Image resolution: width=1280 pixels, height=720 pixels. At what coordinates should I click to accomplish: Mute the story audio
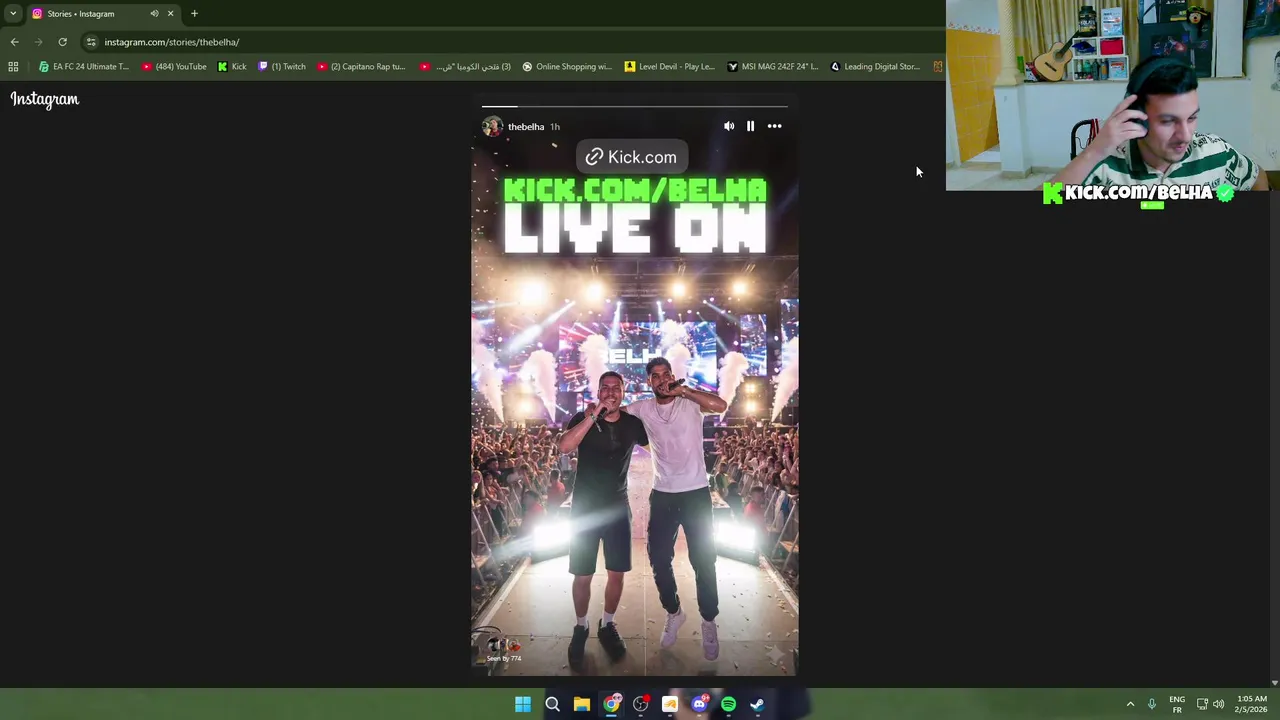click(x=729, y=126)
